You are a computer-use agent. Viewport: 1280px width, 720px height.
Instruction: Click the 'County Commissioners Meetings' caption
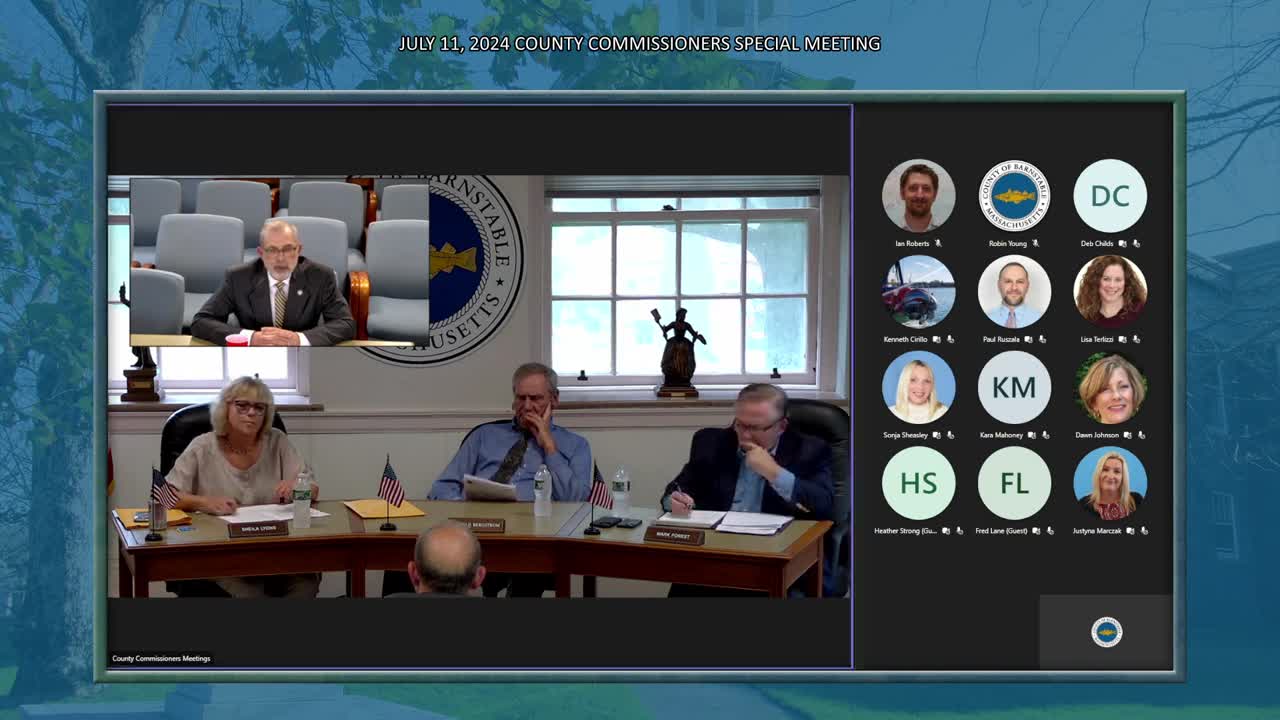tap(161, 659)
